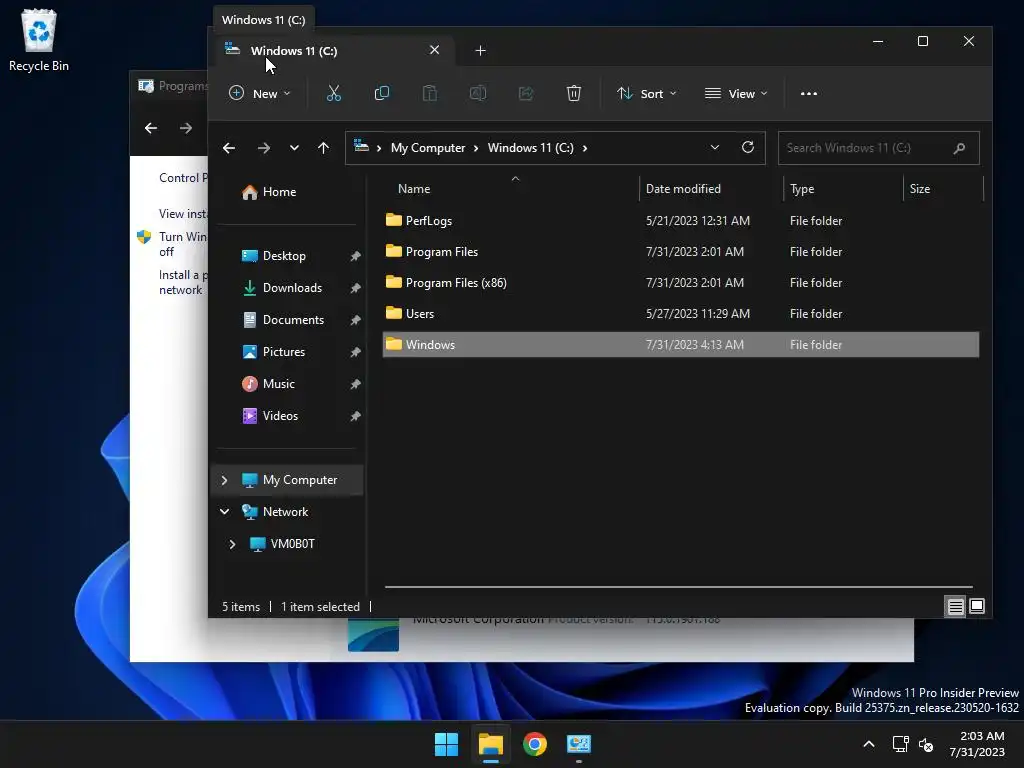Add a new Explorer tab

pyautogui.click(x=480, y=50)
